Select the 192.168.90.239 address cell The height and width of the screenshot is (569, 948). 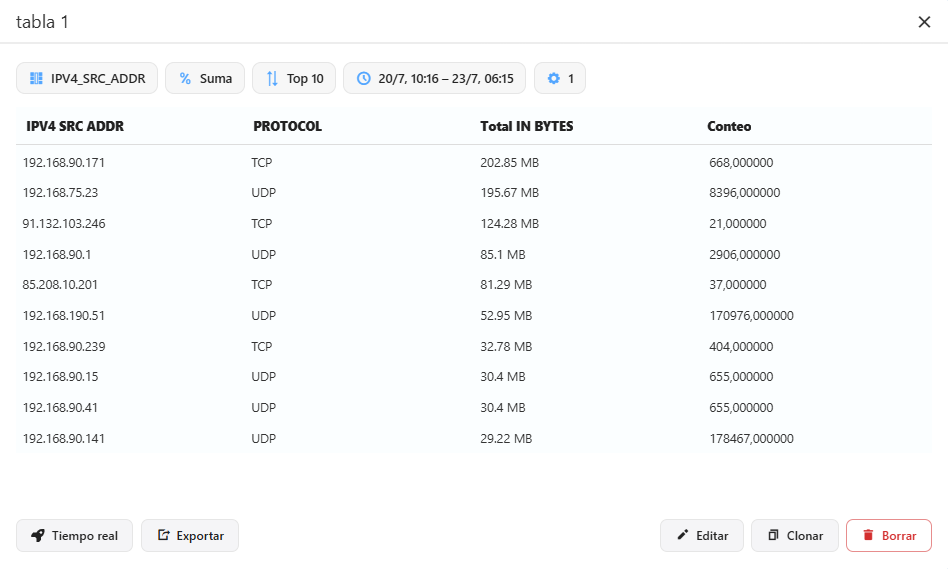pyautogui.click(x=64, y=346)
